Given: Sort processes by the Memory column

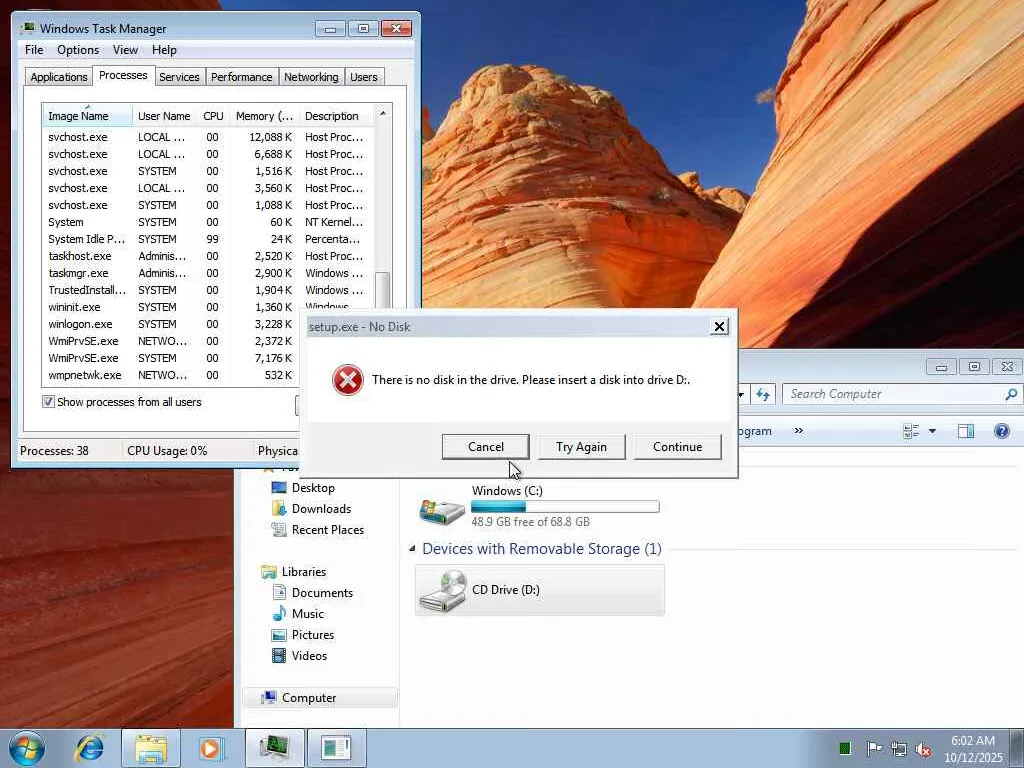Looking at the screenshot, I should (264, 116).
